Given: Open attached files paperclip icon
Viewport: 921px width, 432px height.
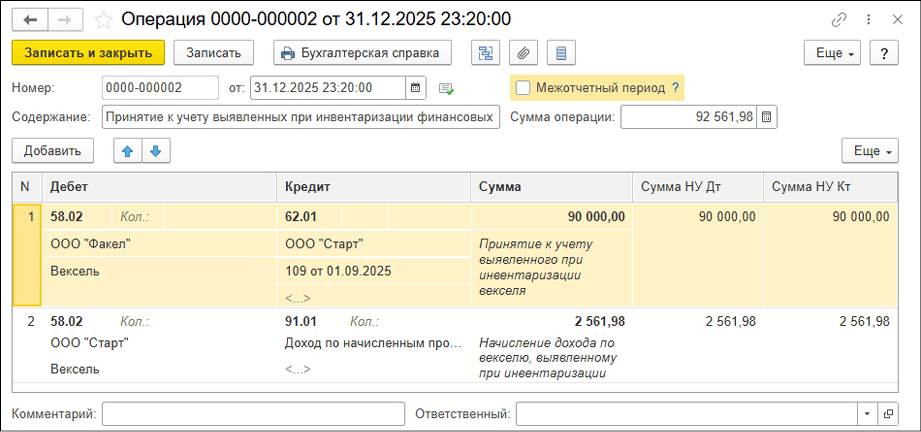Looking at the screenshot, I should pyautogui.click(x=524, y=53).
